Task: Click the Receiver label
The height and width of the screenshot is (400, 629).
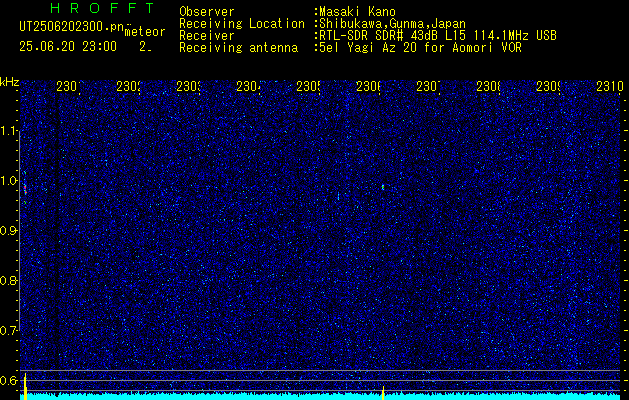Action: click(207, 36)
